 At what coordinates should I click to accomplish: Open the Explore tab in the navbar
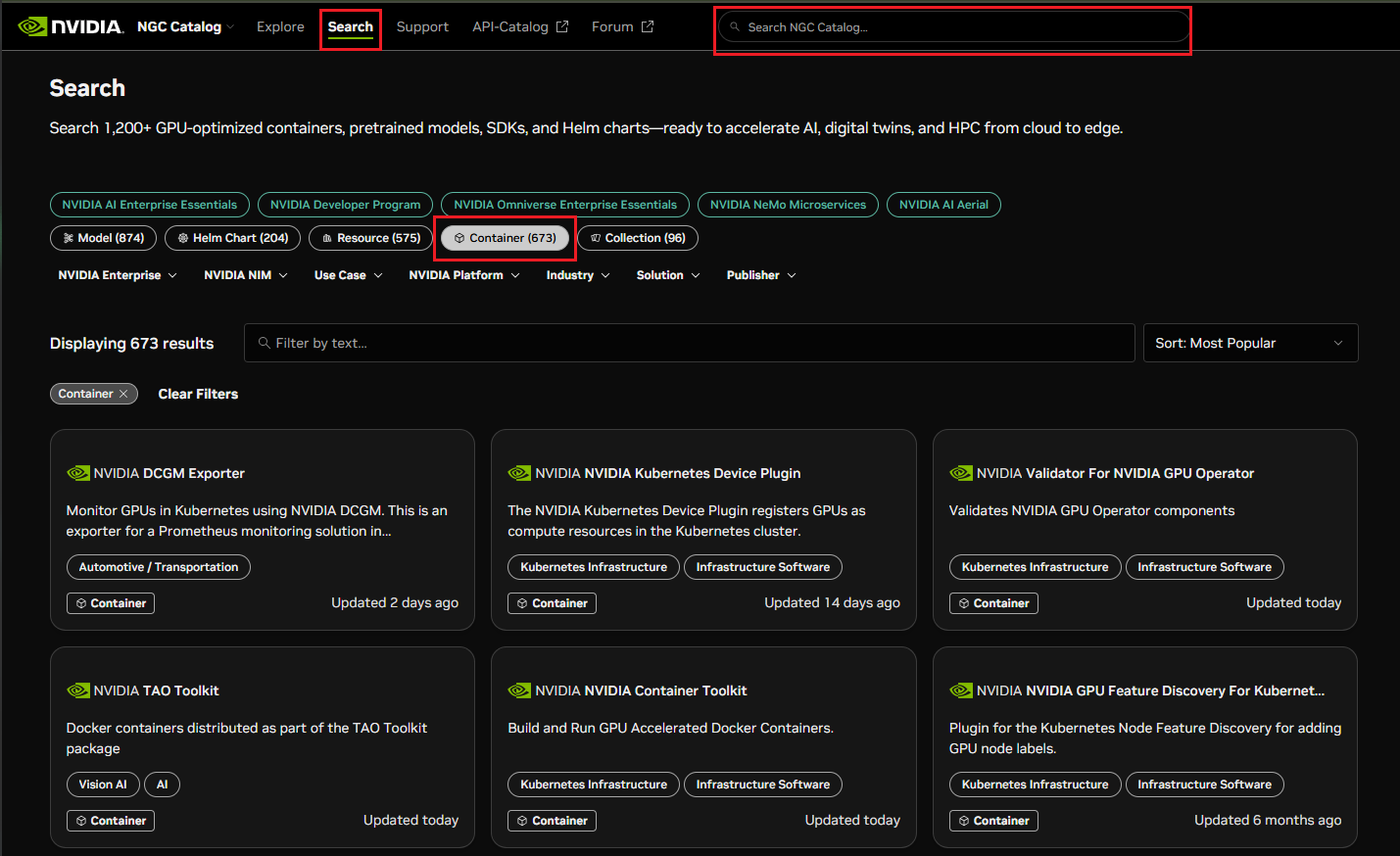[x=280, y=26]
